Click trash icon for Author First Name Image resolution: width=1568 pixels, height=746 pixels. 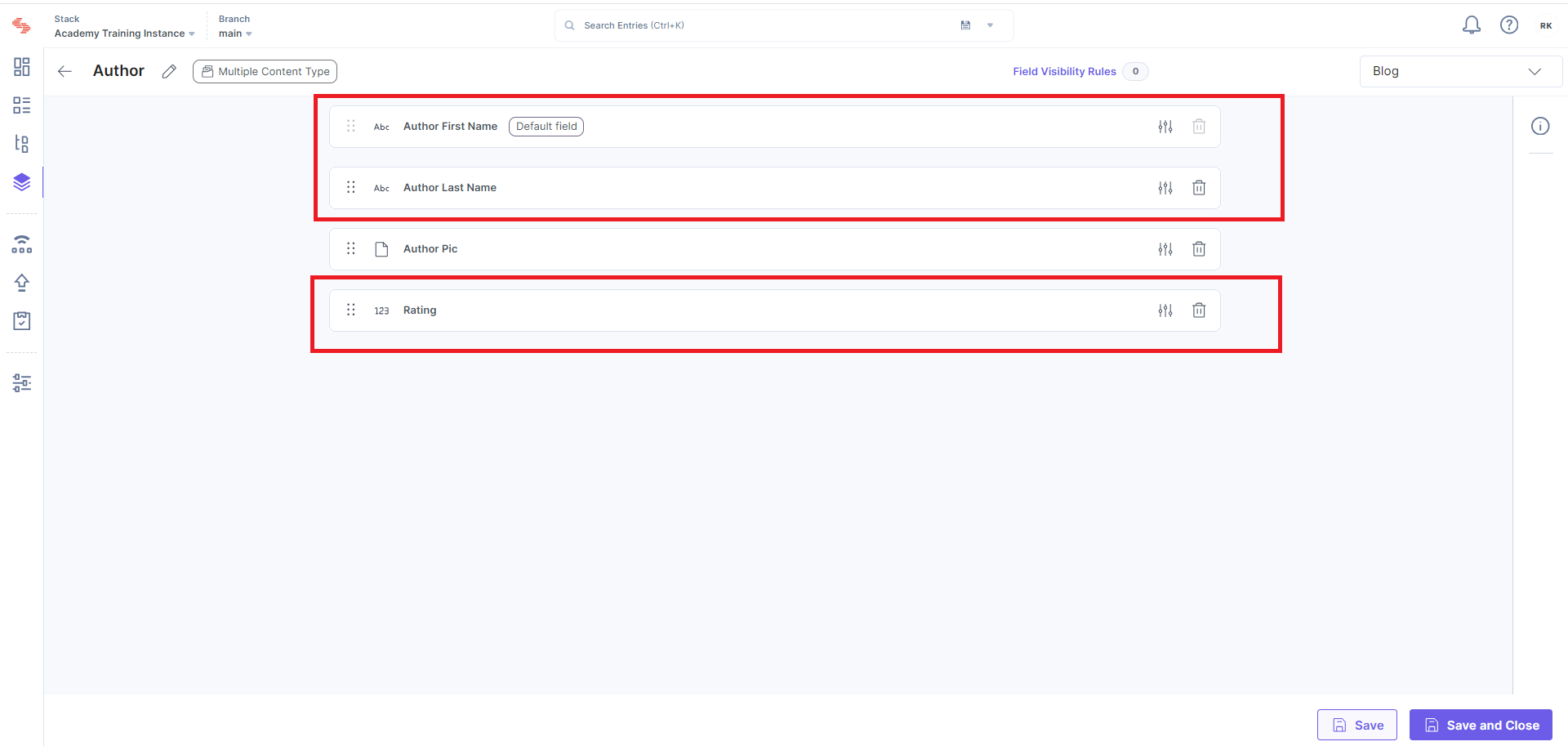[x=1199, y=127]
